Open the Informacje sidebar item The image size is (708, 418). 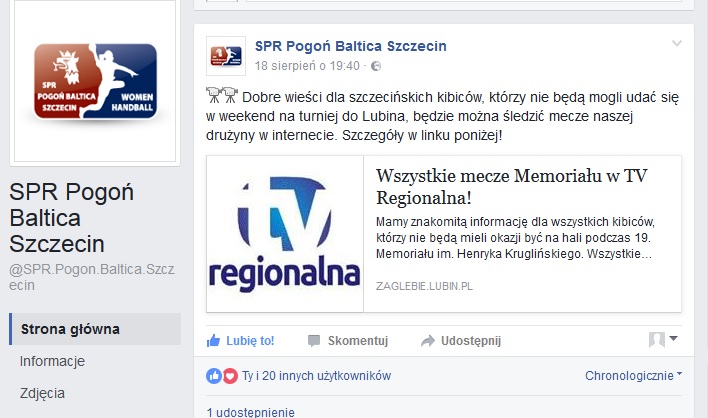52,361
